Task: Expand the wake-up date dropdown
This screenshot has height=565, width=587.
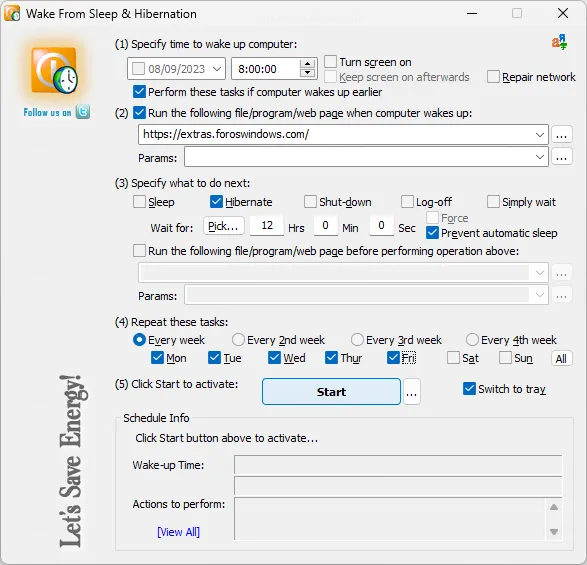Action: tap(217, 69)
